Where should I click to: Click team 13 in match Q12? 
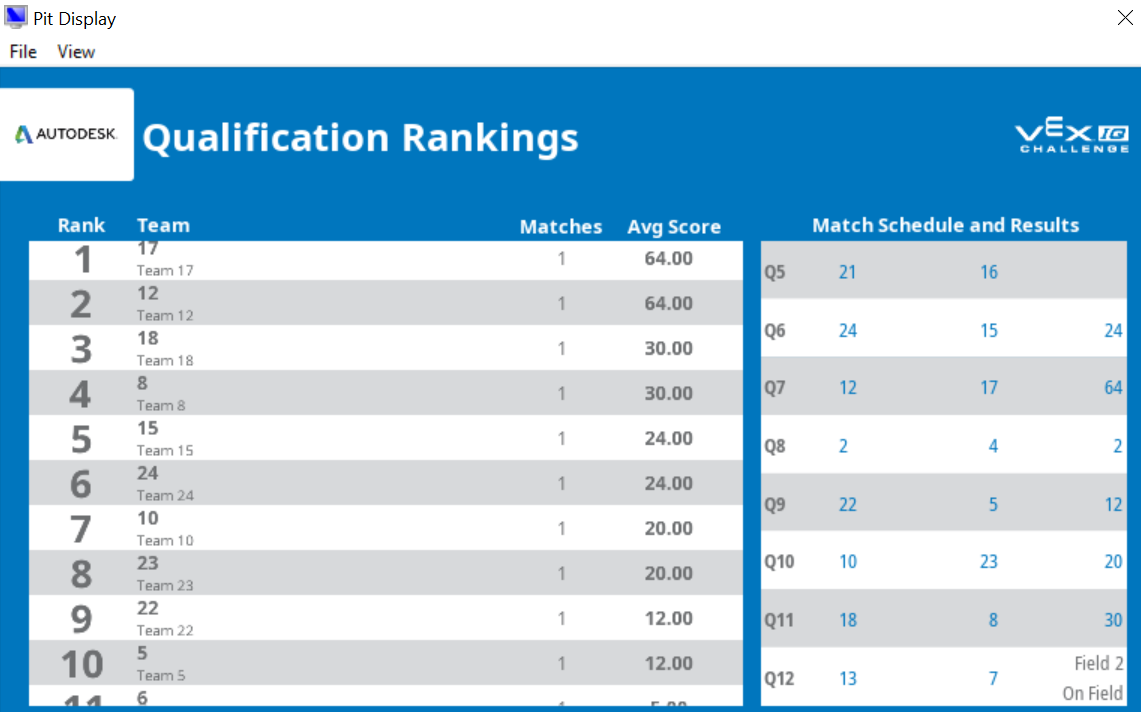pos(847,678)
